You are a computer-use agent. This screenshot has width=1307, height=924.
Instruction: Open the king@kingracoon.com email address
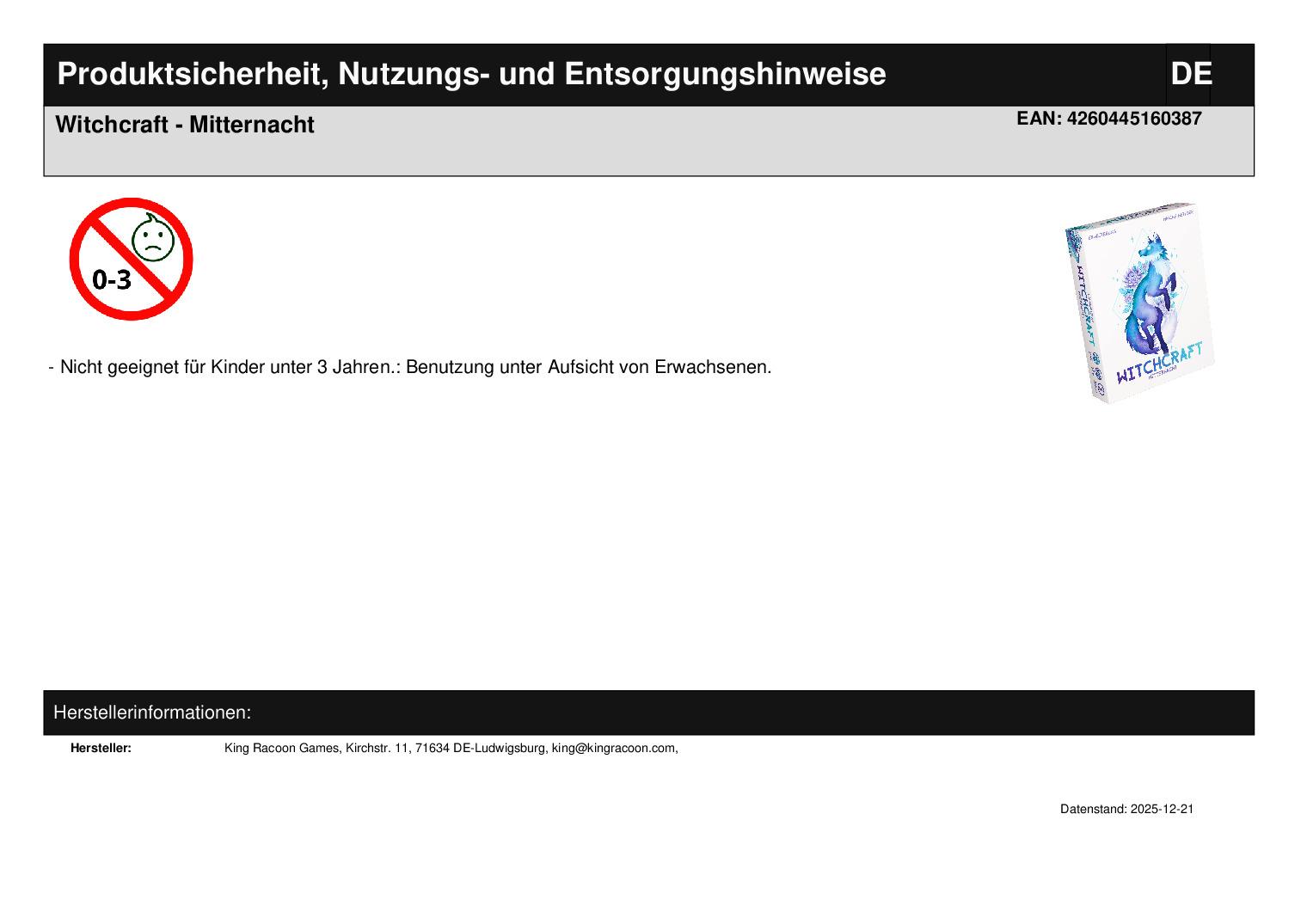coord(613,748)
